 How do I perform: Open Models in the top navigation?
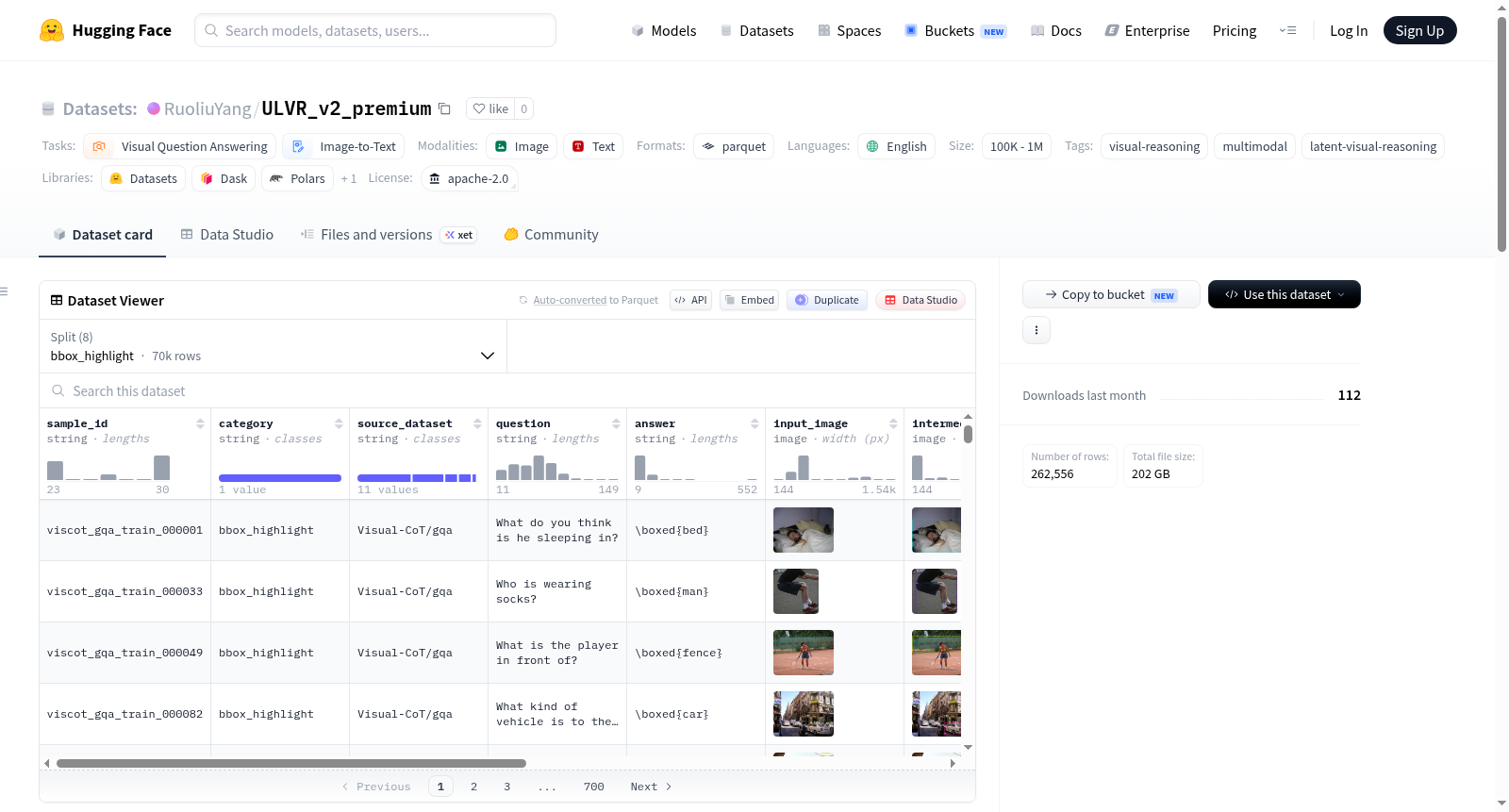click(x=664, y=30)
